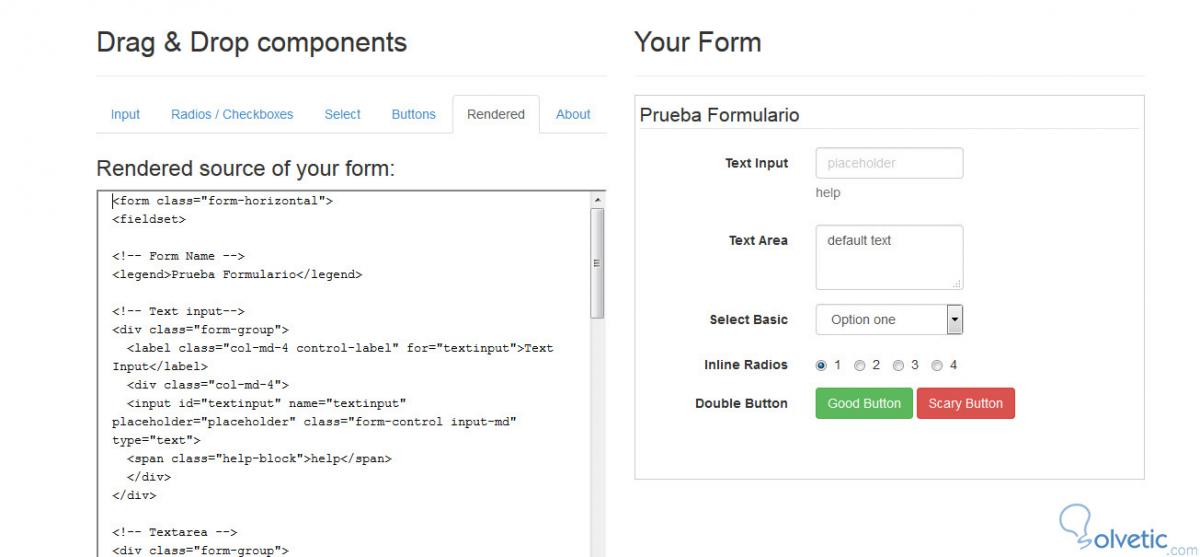The height and width of the screenshot is (557, 1200).
Task: Click the source code scrollbar thumb
Action: pyautogui.click(x=598, y=262)
